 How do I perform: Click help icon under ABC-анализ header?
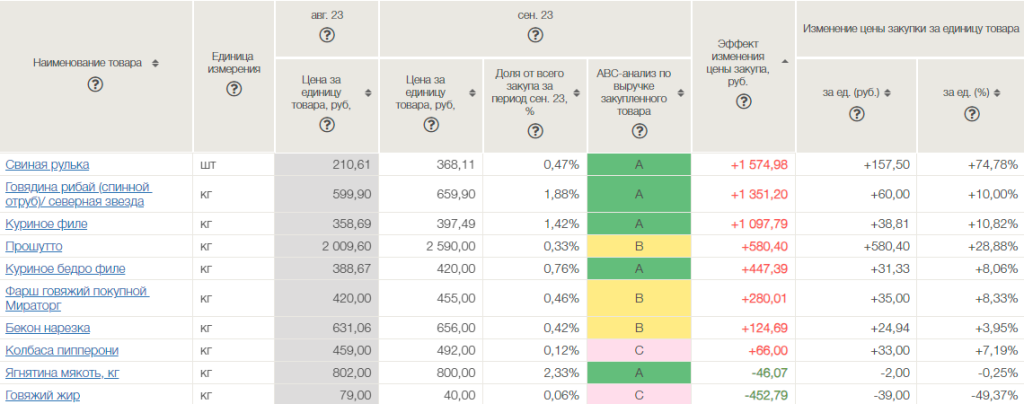tap(639, 131)
